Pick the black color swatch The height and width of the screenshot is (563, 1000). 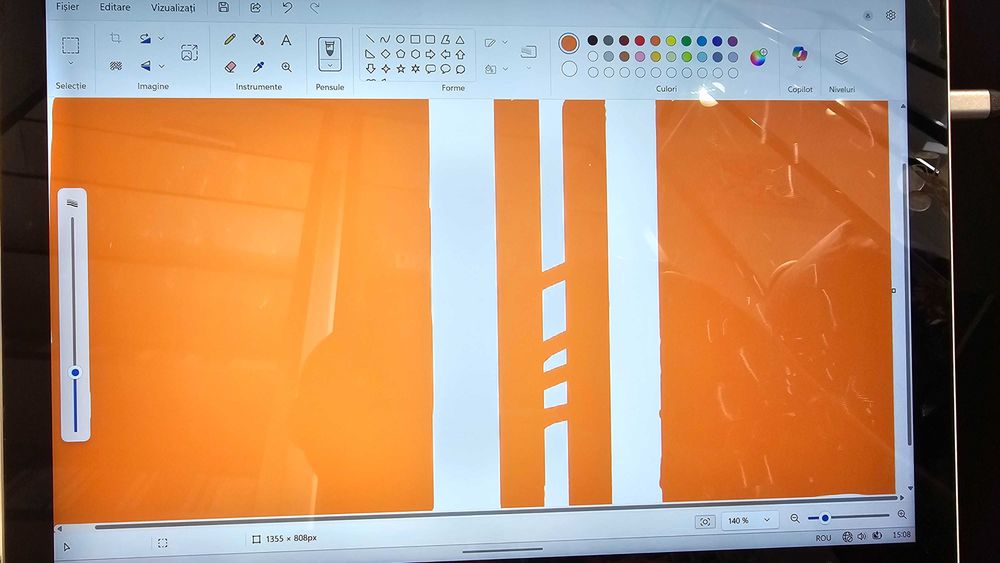(592, 40)
